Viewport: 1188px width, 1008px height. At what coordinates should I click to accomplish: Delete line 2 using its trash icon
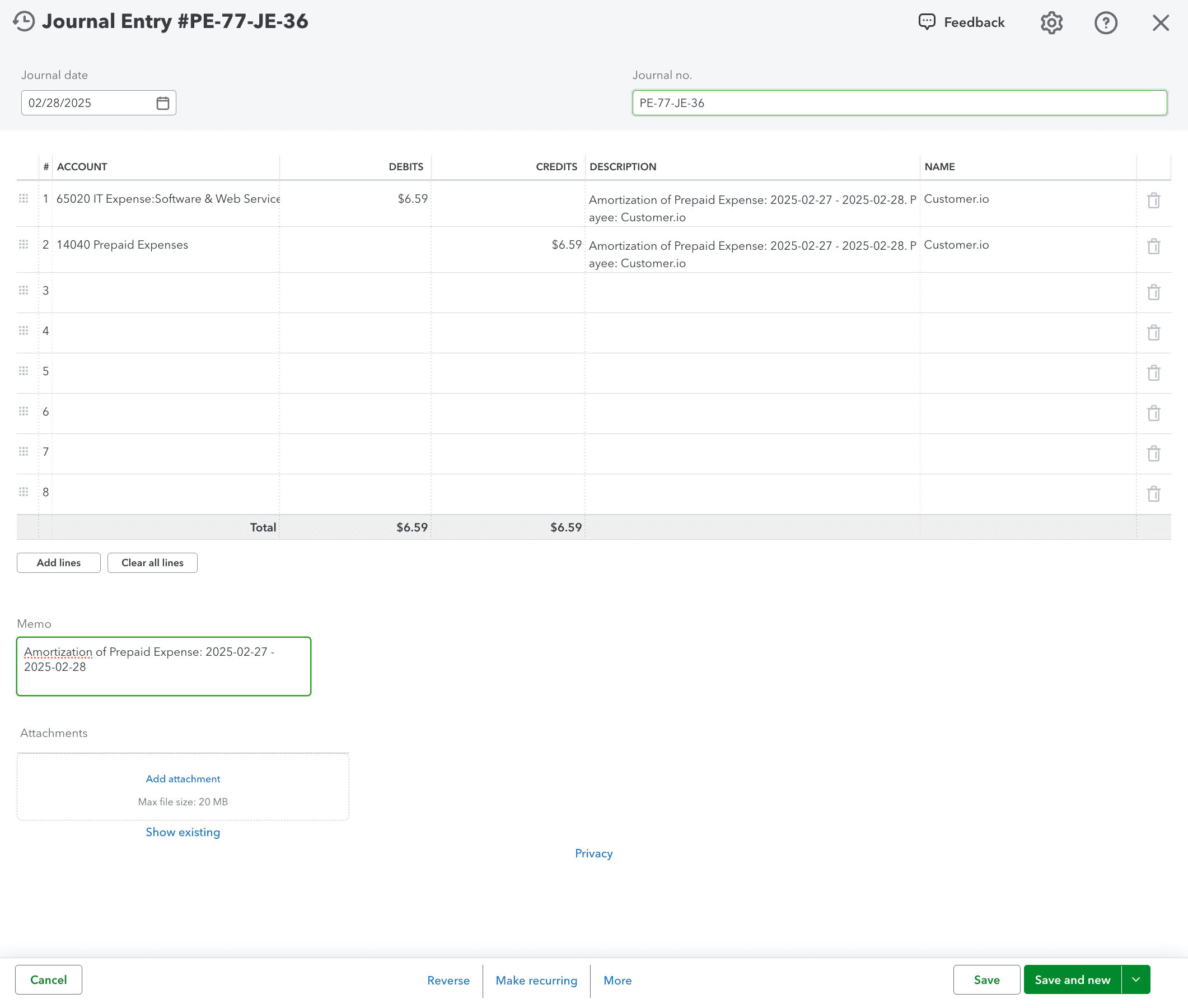[1154, 246]
